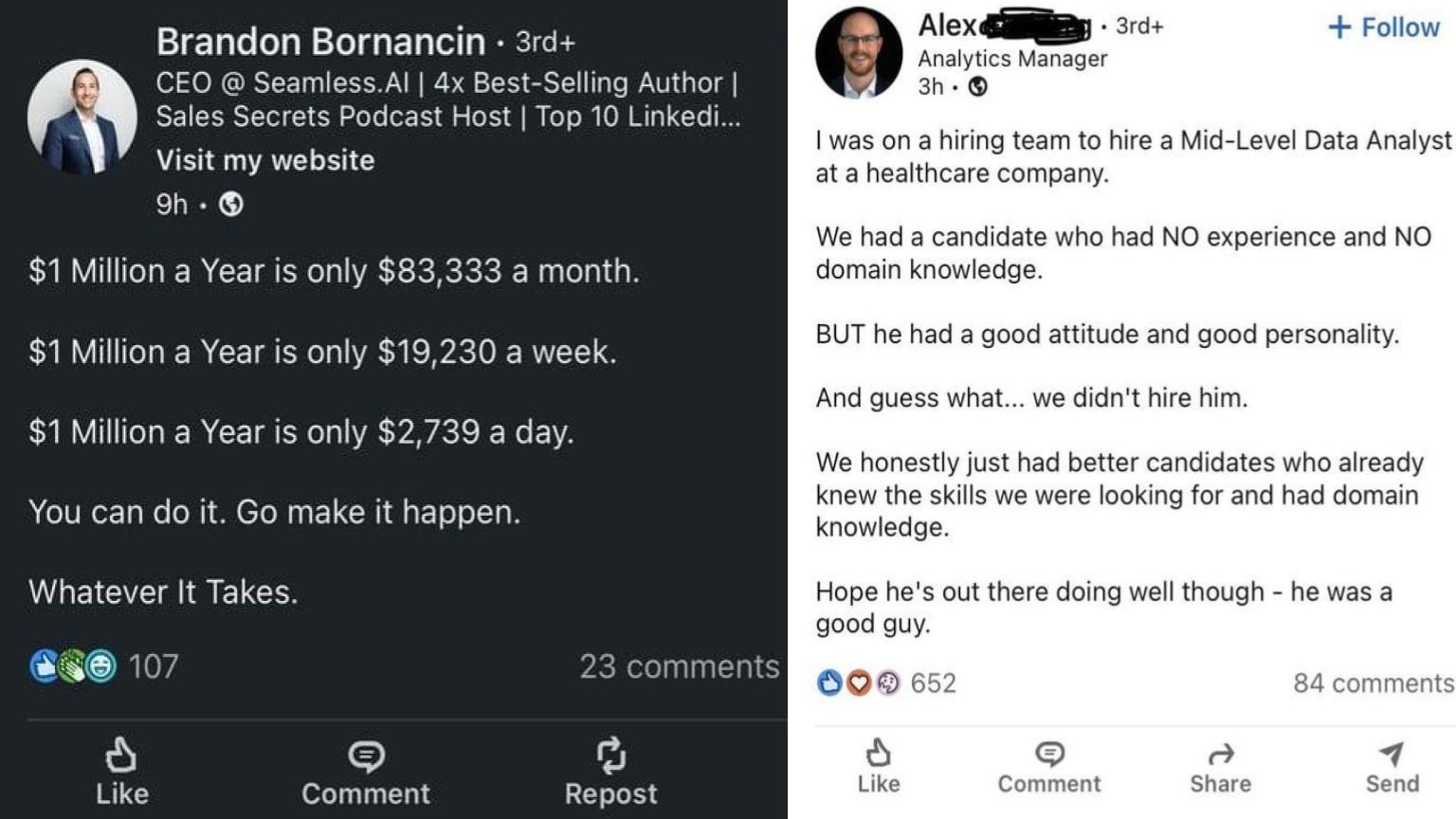1456x819 pixels.
Task: Click the thumbs-up reaction icon on Alex's post
Action: (x=828, y=682)
